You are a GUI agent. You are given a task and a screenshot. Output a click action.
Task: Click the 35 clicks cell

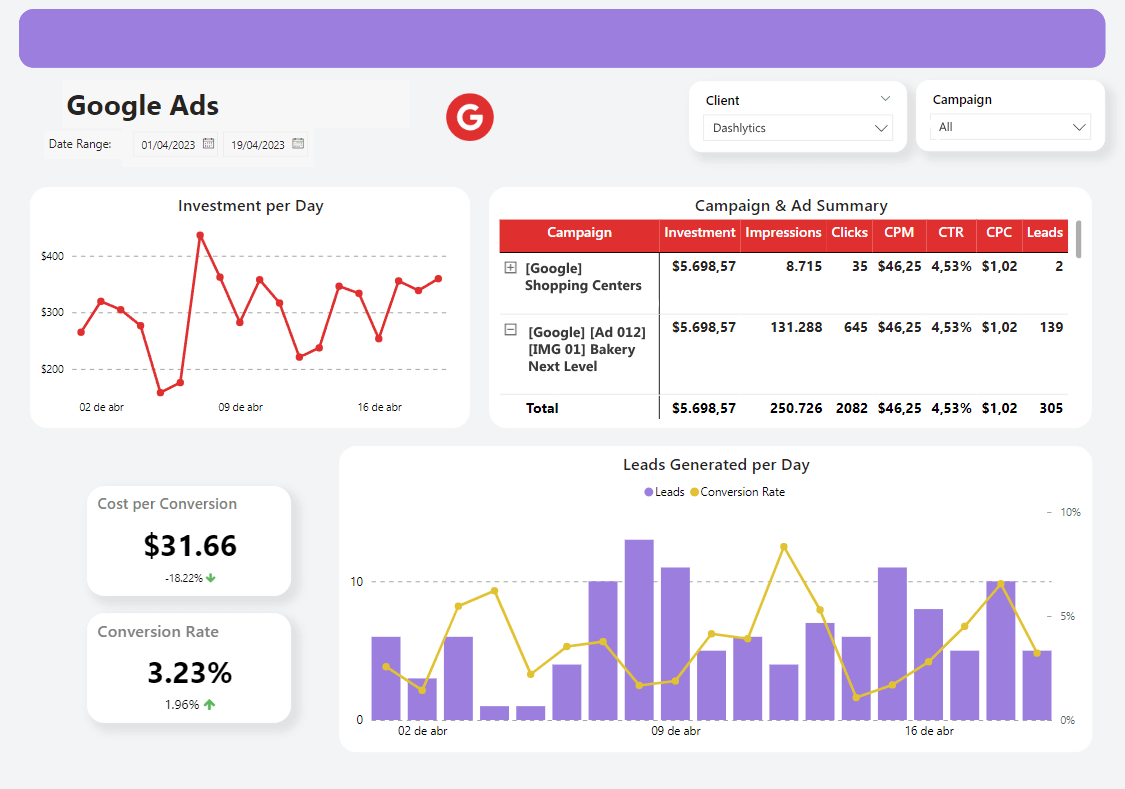860,266
